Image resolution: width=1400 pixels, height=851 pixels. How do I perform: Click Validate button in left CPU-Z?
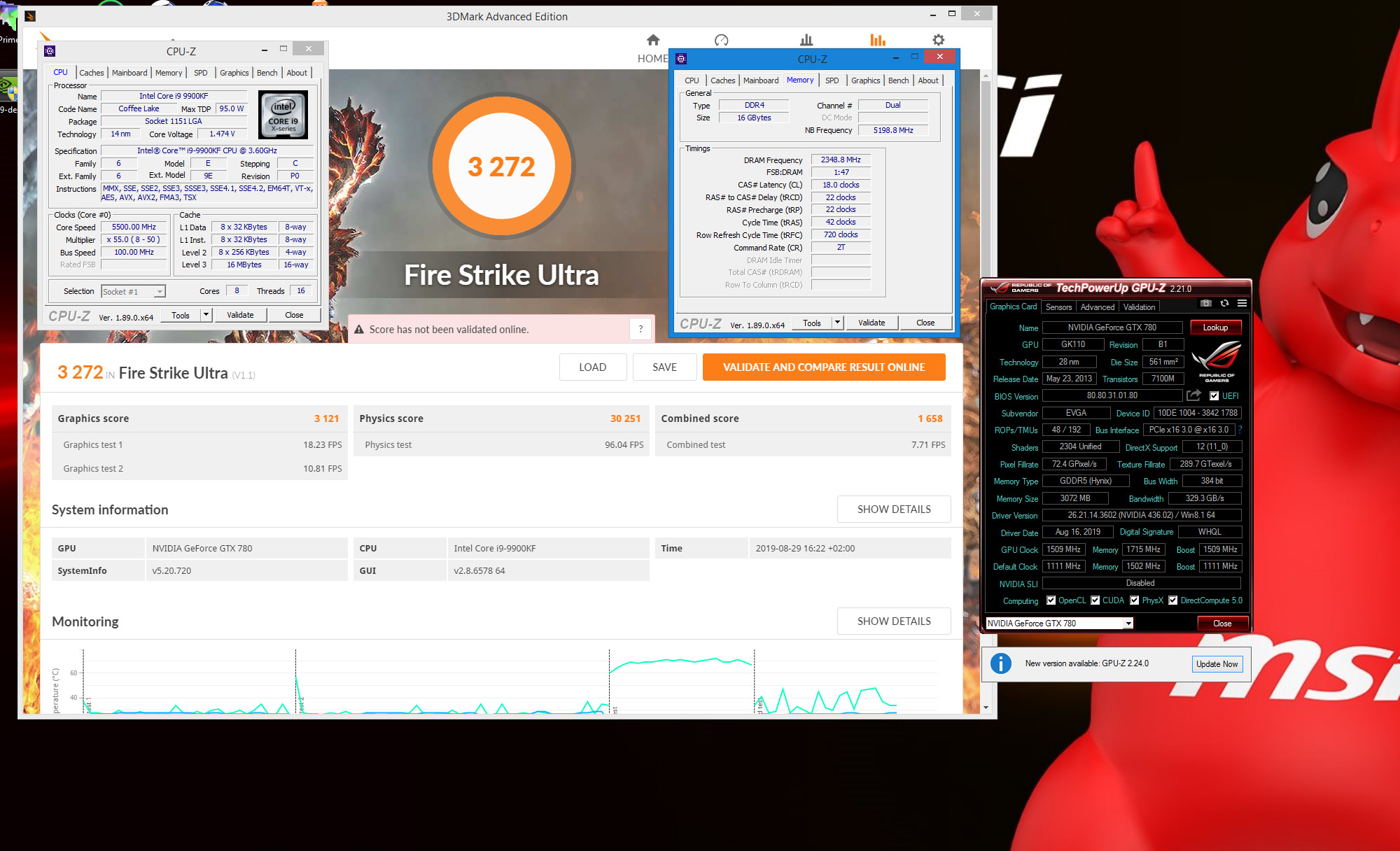[x=240, y=315]
